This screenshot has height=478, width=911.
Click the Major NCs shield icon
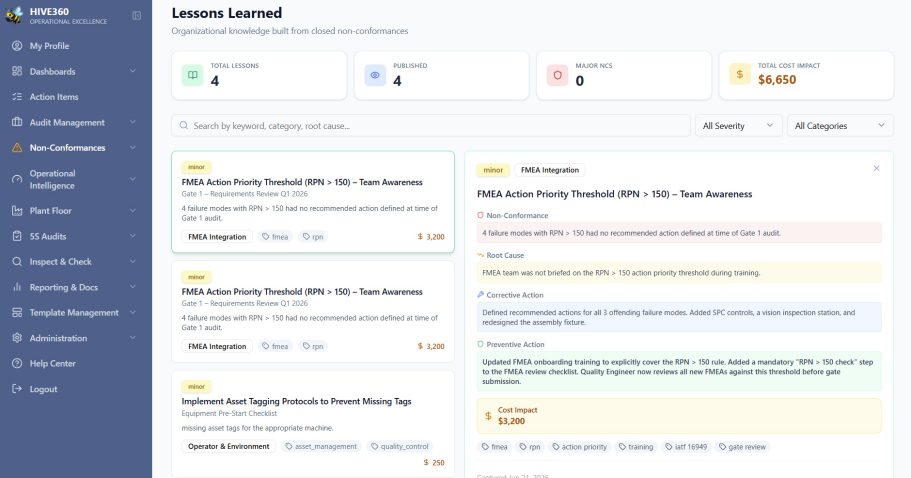(x=557, y=75)
